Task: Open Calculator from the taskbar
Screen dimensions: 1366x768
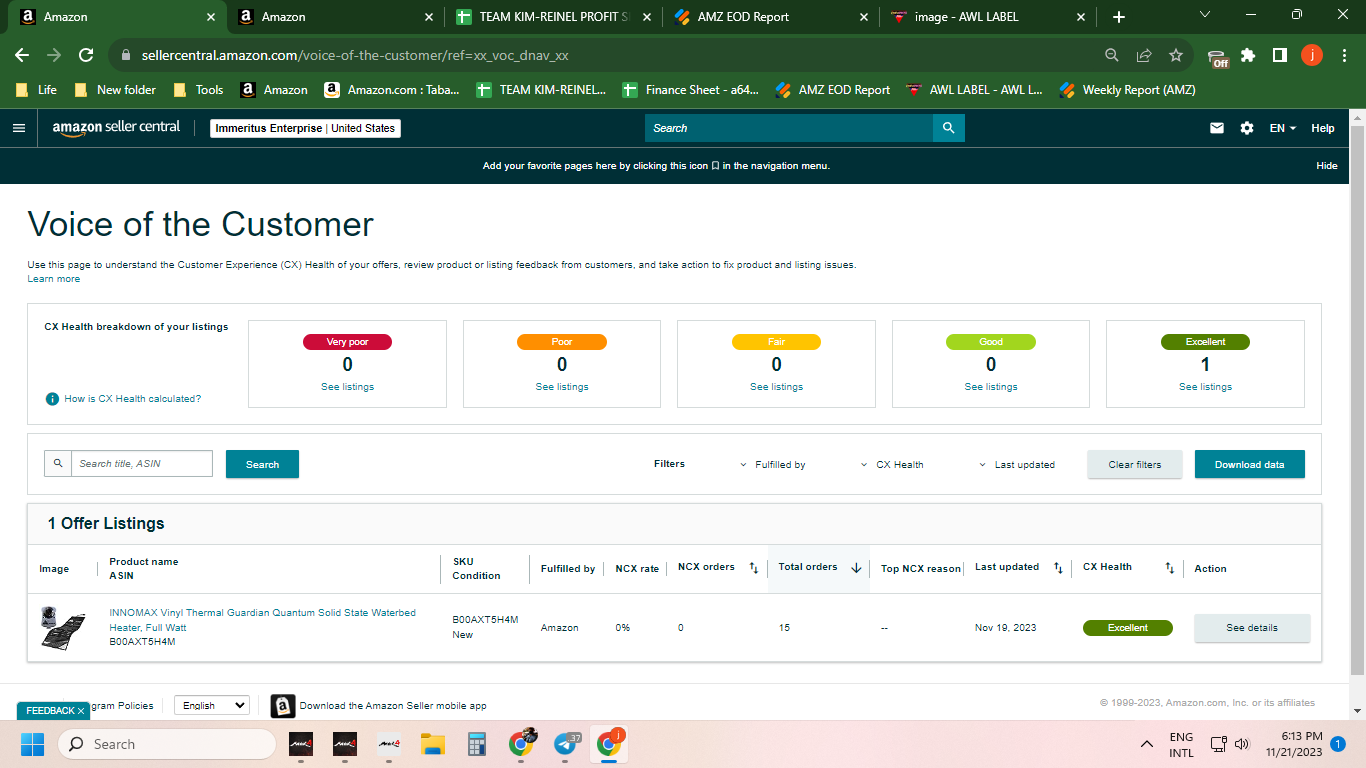Action: point(476,744)
